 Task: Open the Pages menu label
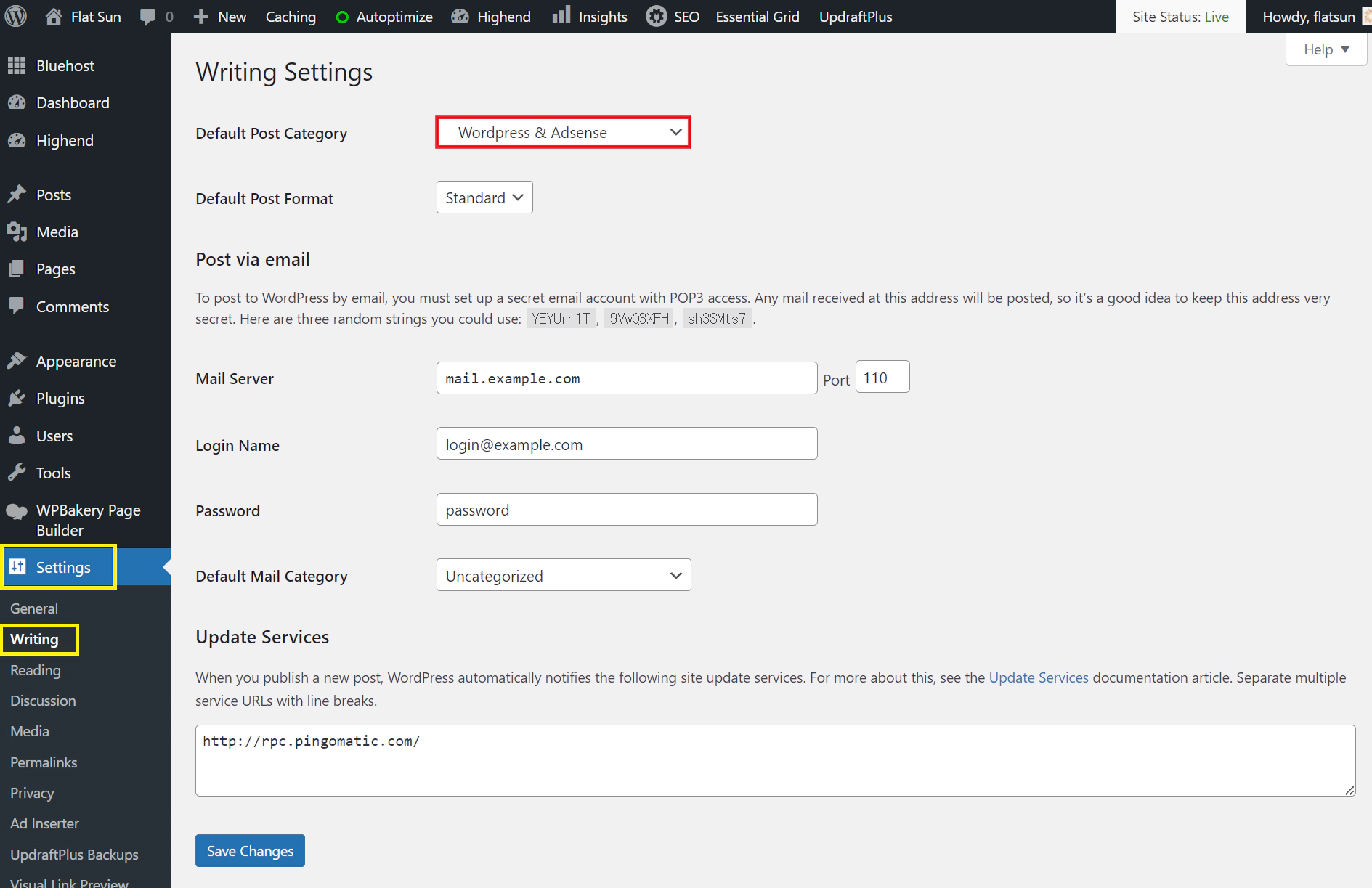[x=56, y=269]
